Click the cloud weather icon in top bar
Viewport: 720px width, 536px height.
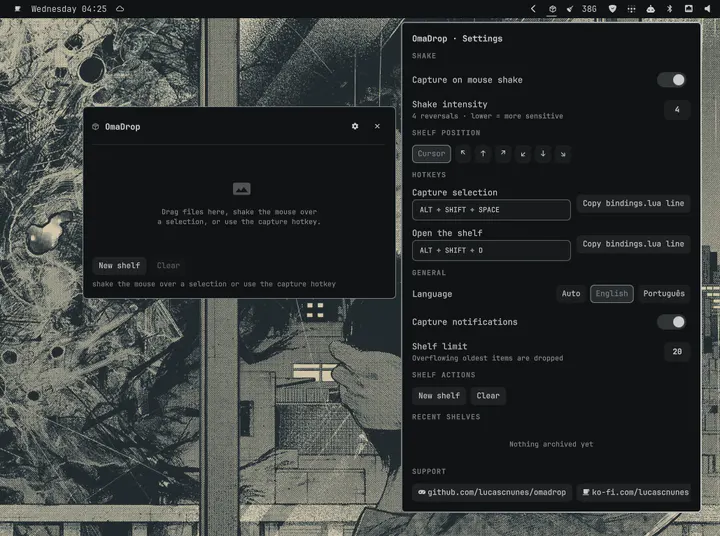tap(120, 9)
